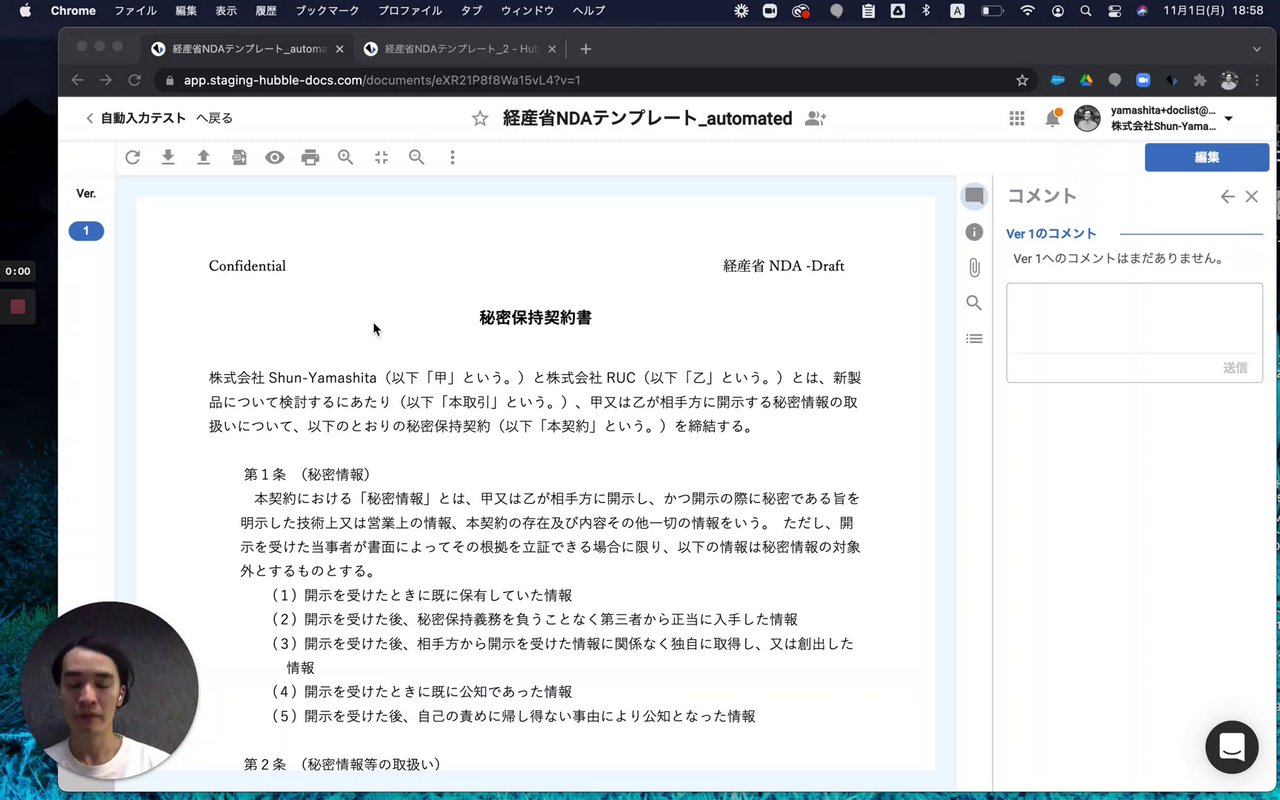Click the Zoom extension icon
The width and height of the screenshot is (1280, 800).
pyautogui.click(x=1143, y=80)
